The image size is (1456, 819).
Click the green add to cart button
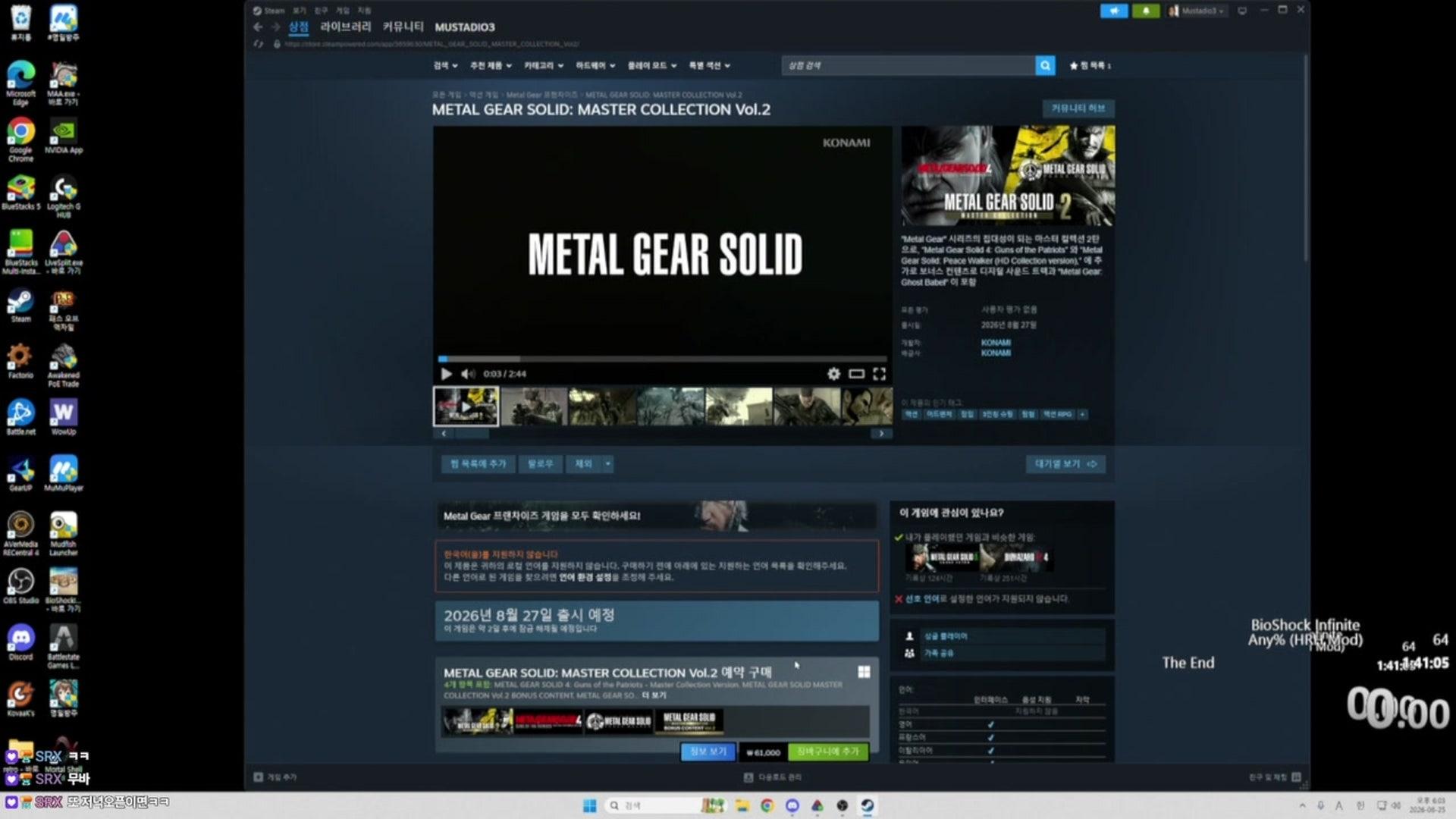pos(827,752)
